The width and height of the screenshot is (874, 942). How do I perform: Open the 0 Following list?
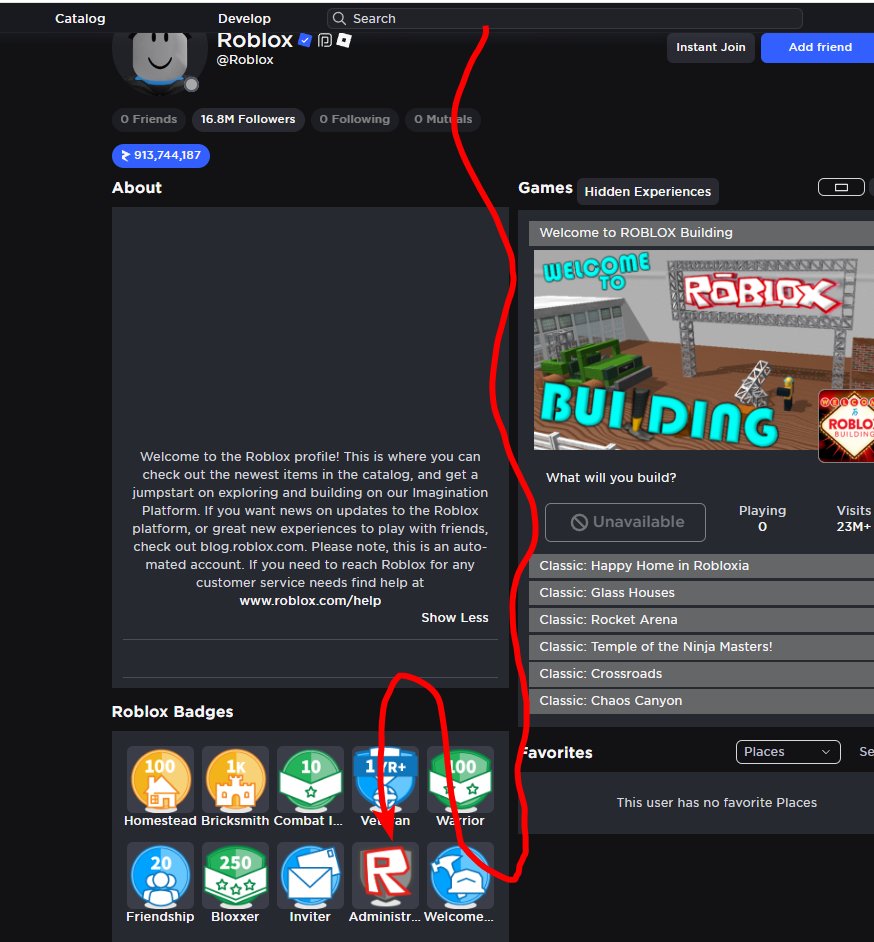click(x=354, y=119)
